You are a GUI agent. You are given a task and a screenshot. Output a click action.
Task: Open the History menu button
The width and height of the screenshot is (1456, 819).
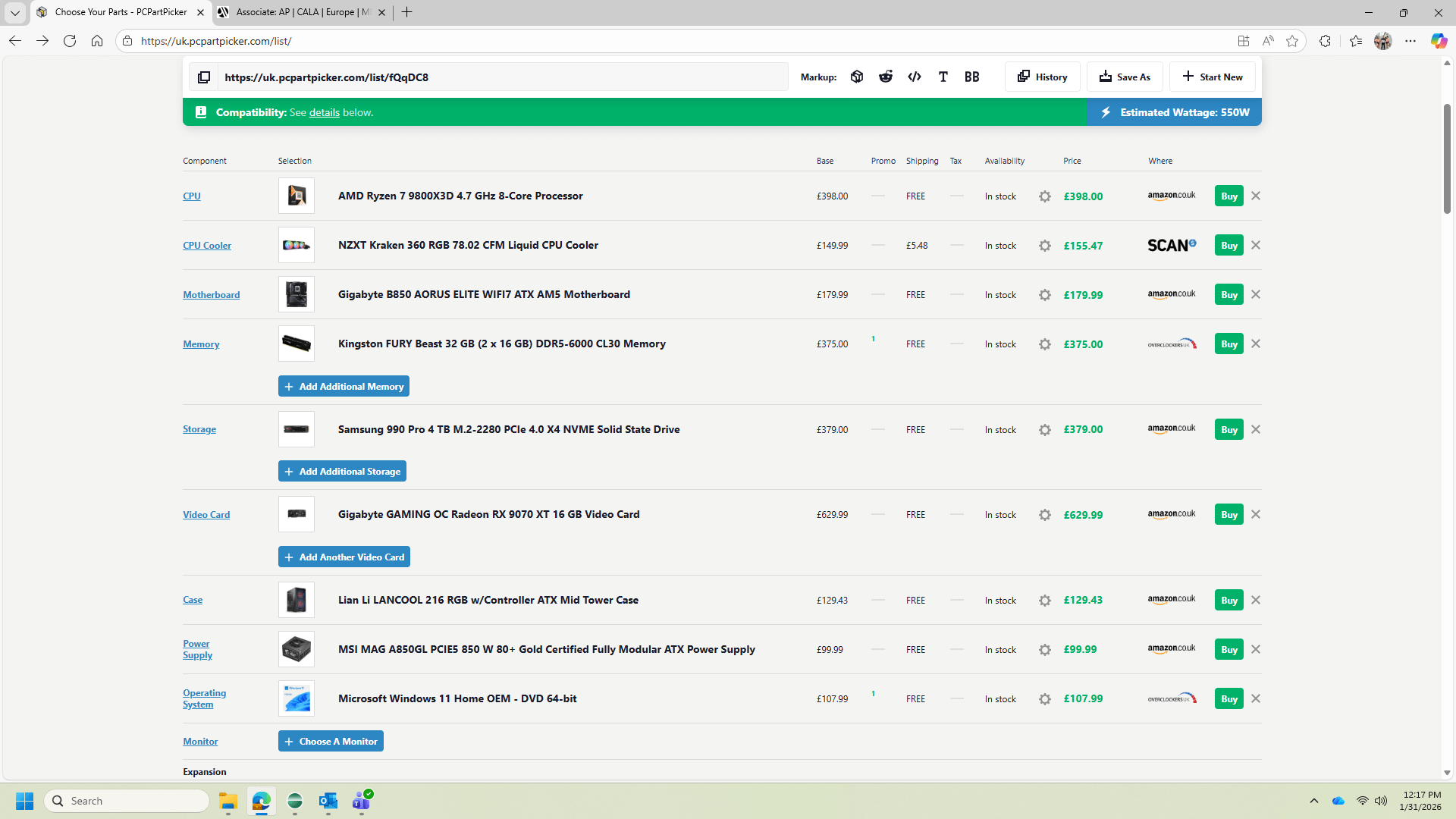1043,77
